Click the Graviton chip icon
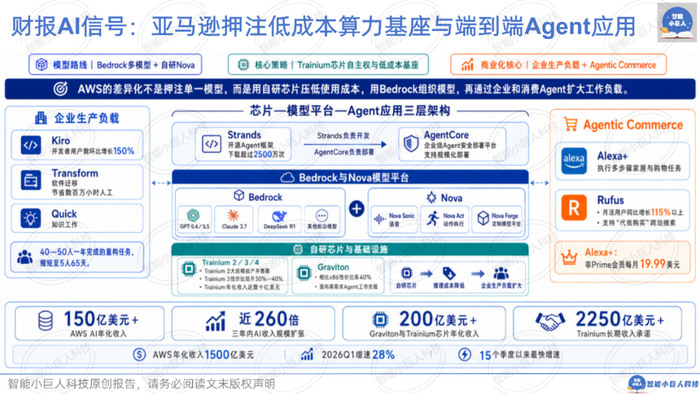The image size is (700, 394). [304, 272]
